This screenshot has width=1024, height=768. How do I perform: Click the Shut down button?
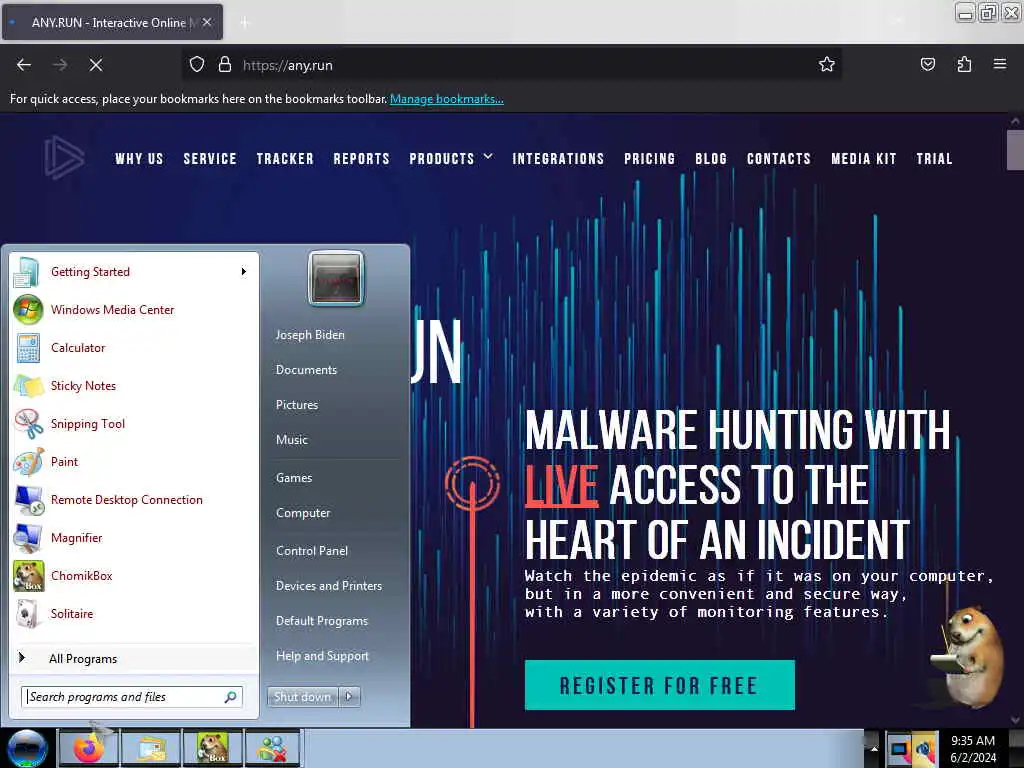302,696
